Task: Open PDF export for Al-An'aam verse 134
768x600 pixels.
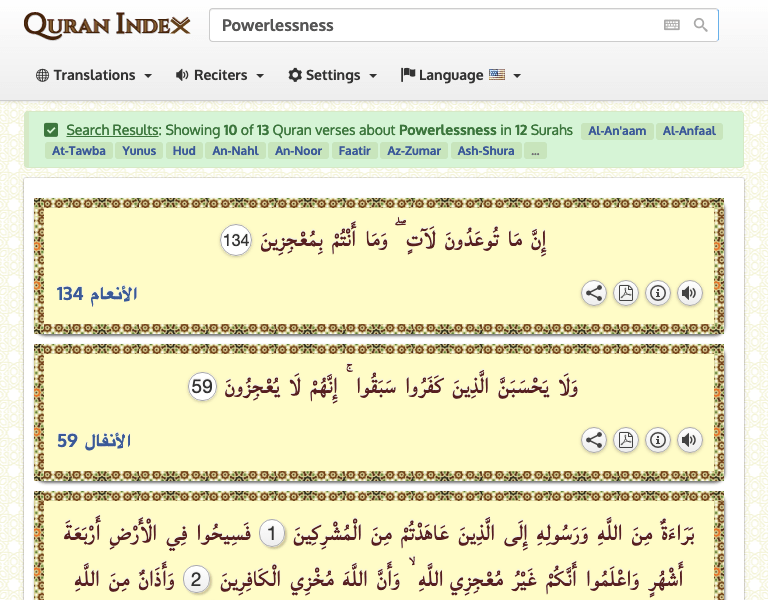Action: (x=626, y=293)
